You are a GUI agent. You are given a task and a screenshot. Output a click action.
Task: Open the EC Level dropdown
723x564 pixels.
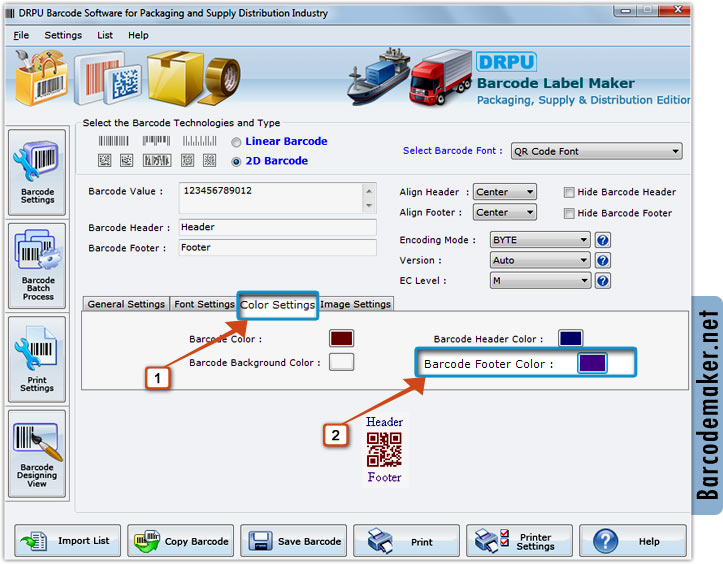point(540,280)
